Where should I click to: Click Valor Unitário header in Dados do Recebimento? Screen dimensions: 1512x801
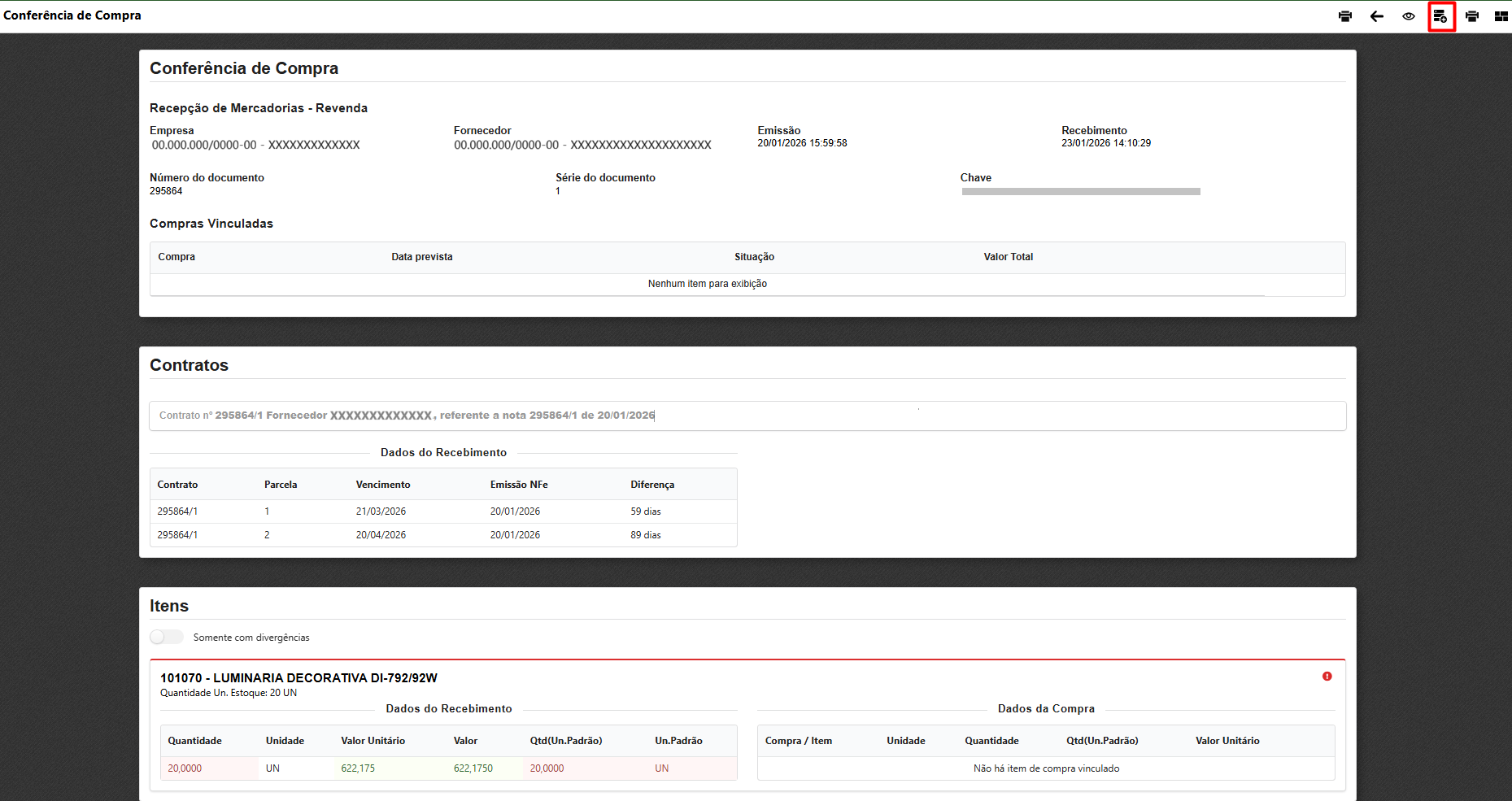tap(373, 741)
